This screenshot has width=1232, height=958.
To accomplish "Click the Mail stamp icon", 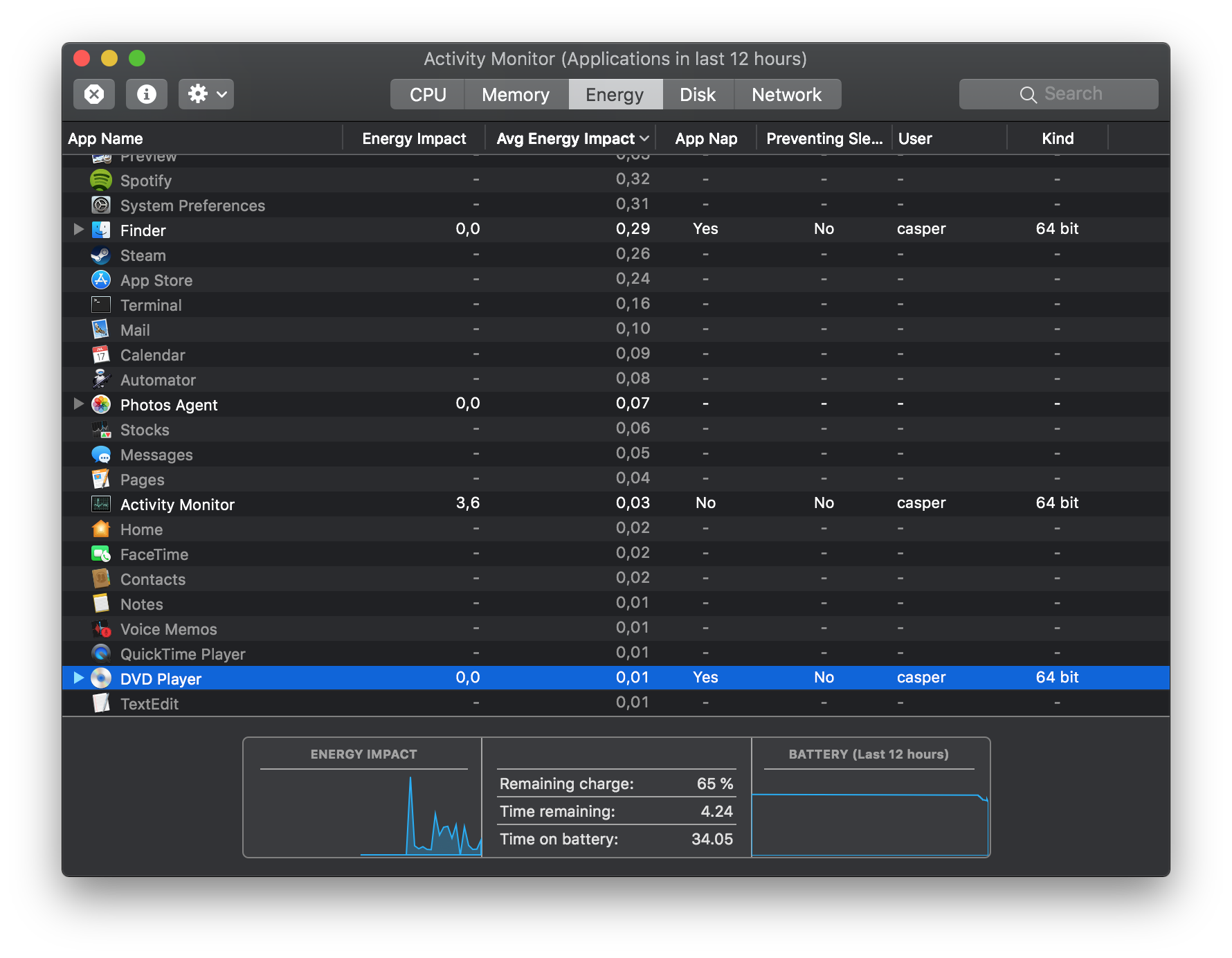I will tap(101, 329).
